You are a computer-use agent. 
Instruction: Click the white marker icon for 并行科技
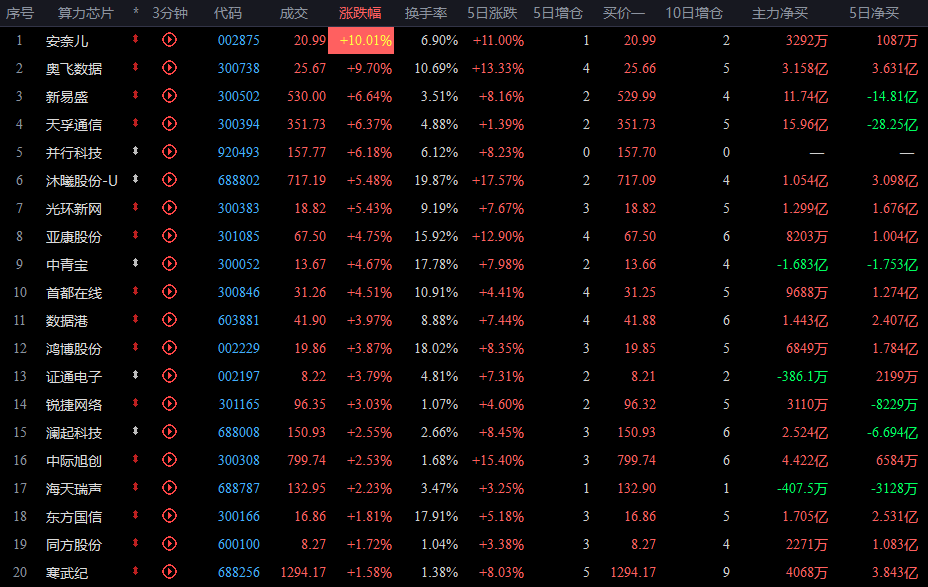[136, 152]
